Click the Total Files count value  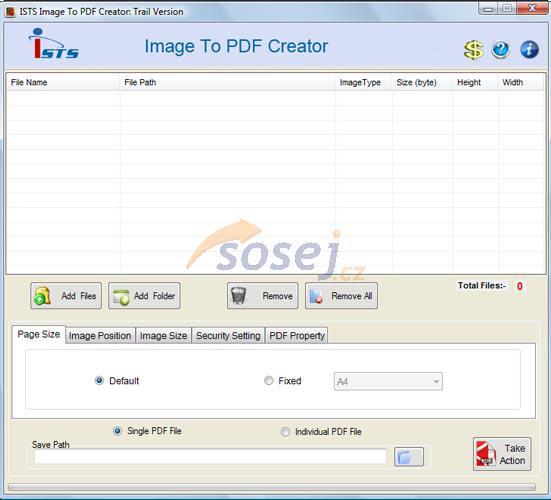tap(519, 286)
